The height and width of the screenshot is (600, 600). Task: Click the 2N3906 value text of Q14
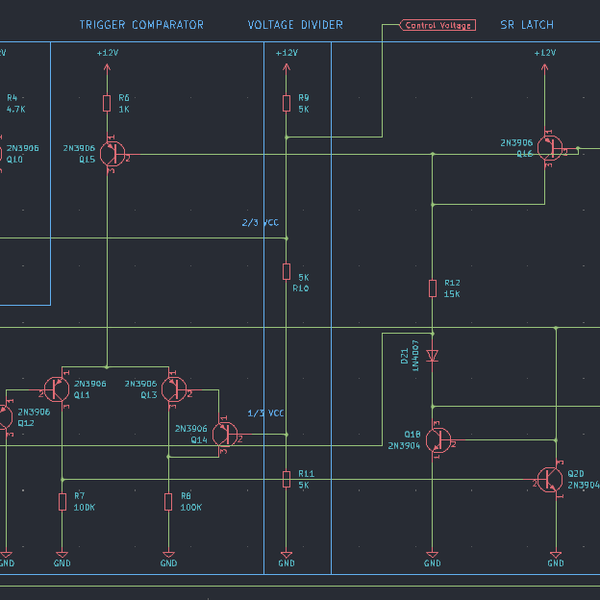191,429
